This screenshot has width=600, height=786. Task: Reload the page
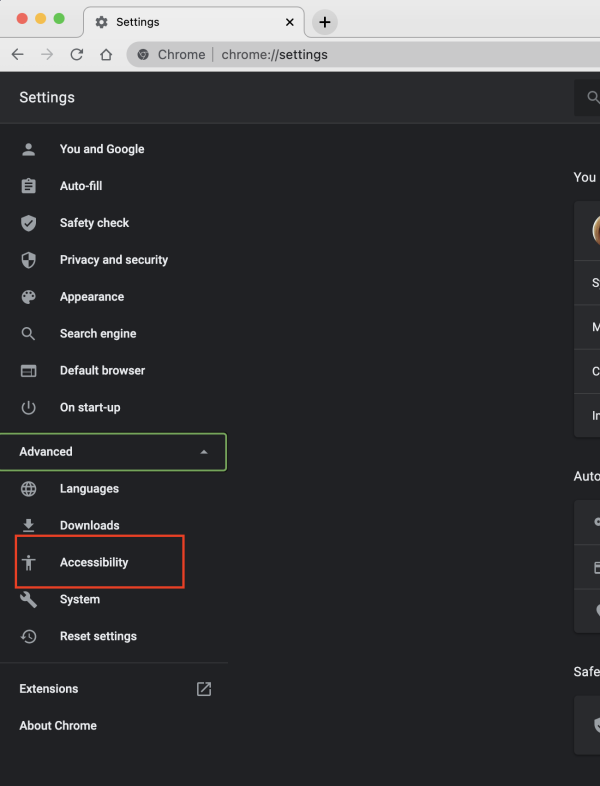click(x=76, y=55)
